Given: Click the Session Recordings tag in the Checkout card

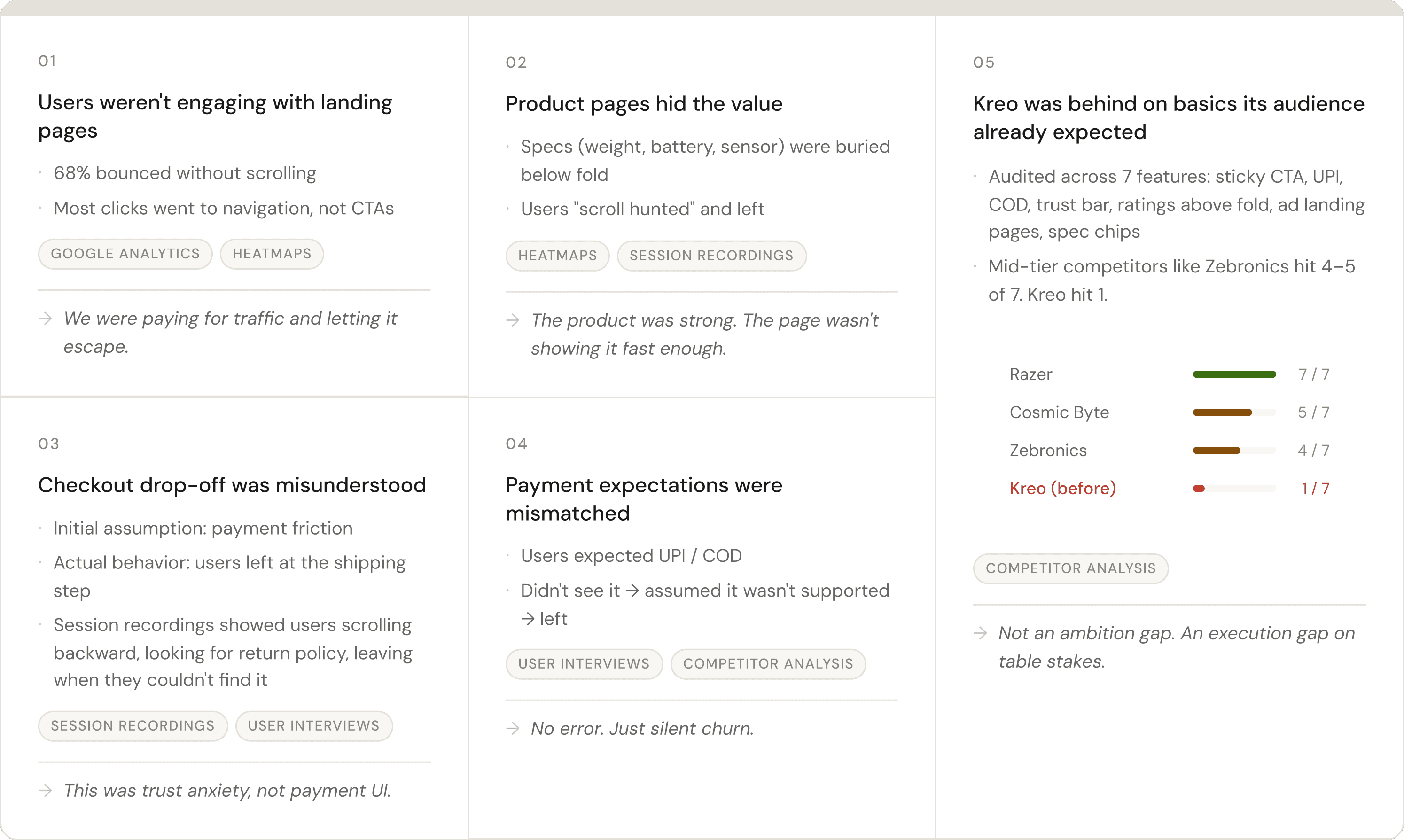Looking at the screenshot, I should pyautogui.click(x=133, y=726).
